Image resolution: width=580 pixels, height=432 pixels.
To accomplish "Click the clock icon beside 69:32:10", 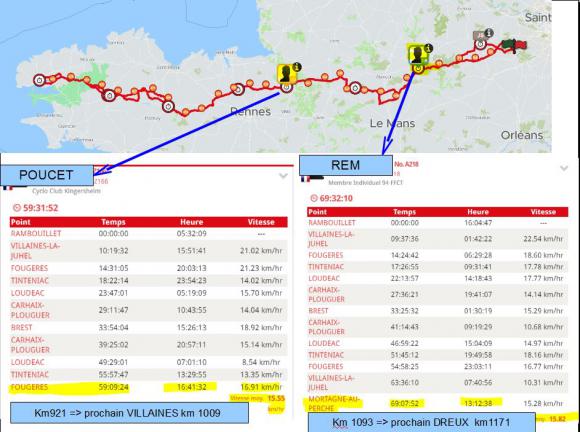I will click(314, 198).
